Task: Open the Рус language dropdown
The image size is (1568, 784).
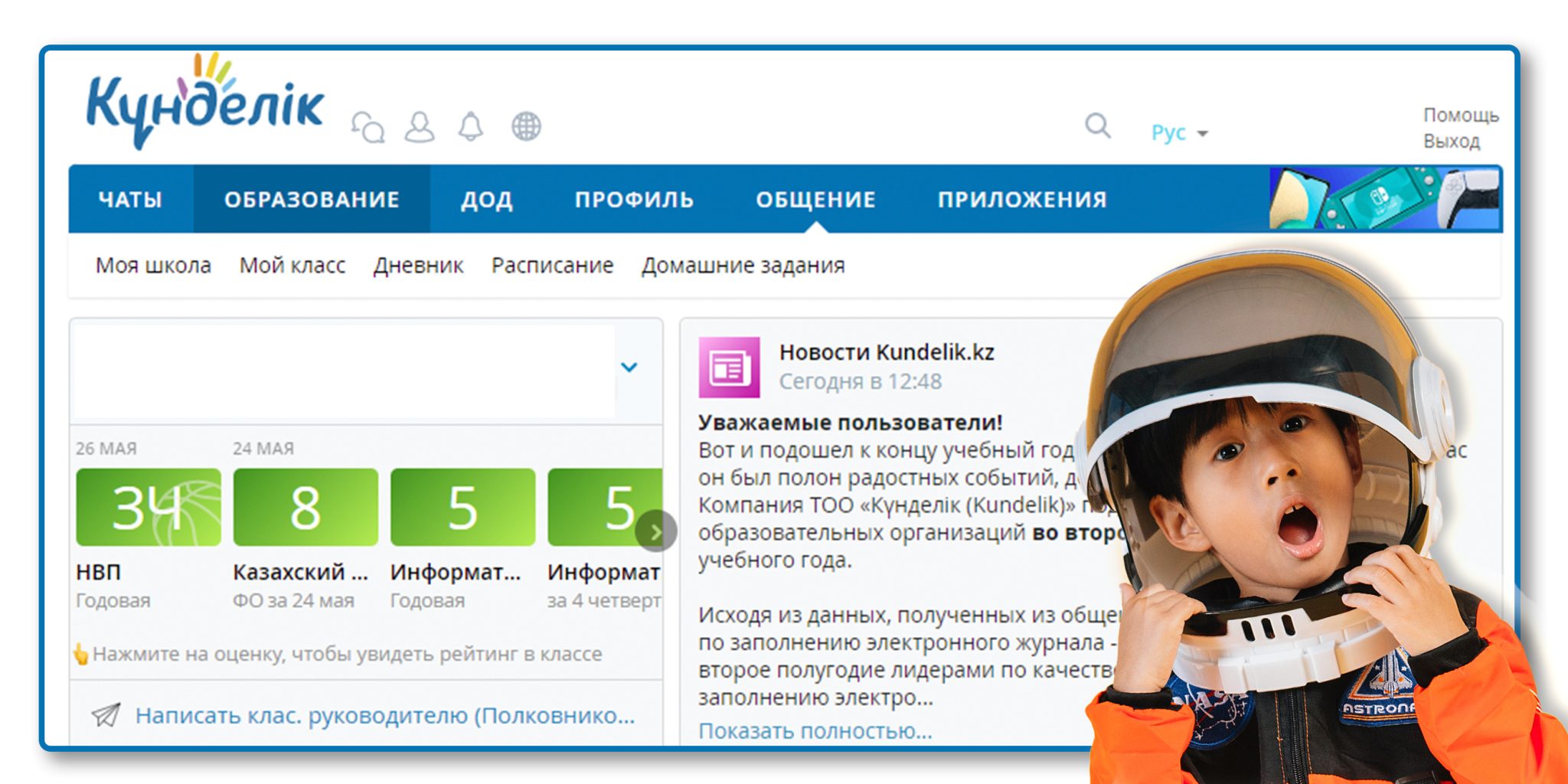Action: [1179, 133]
